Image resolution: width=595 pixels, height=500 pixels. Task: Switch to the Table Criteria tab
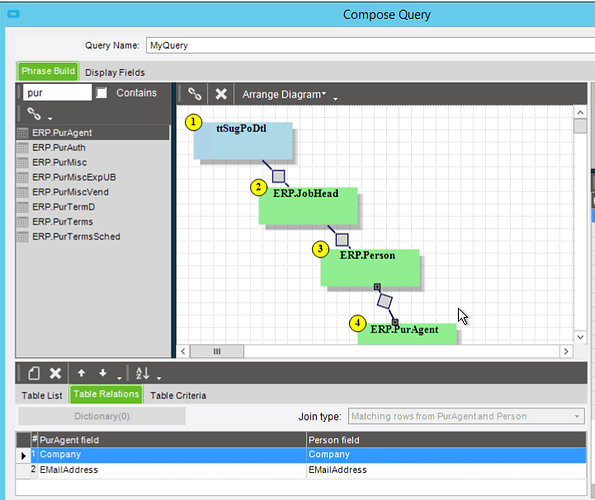pyautogui.click(x=178, y=395)
